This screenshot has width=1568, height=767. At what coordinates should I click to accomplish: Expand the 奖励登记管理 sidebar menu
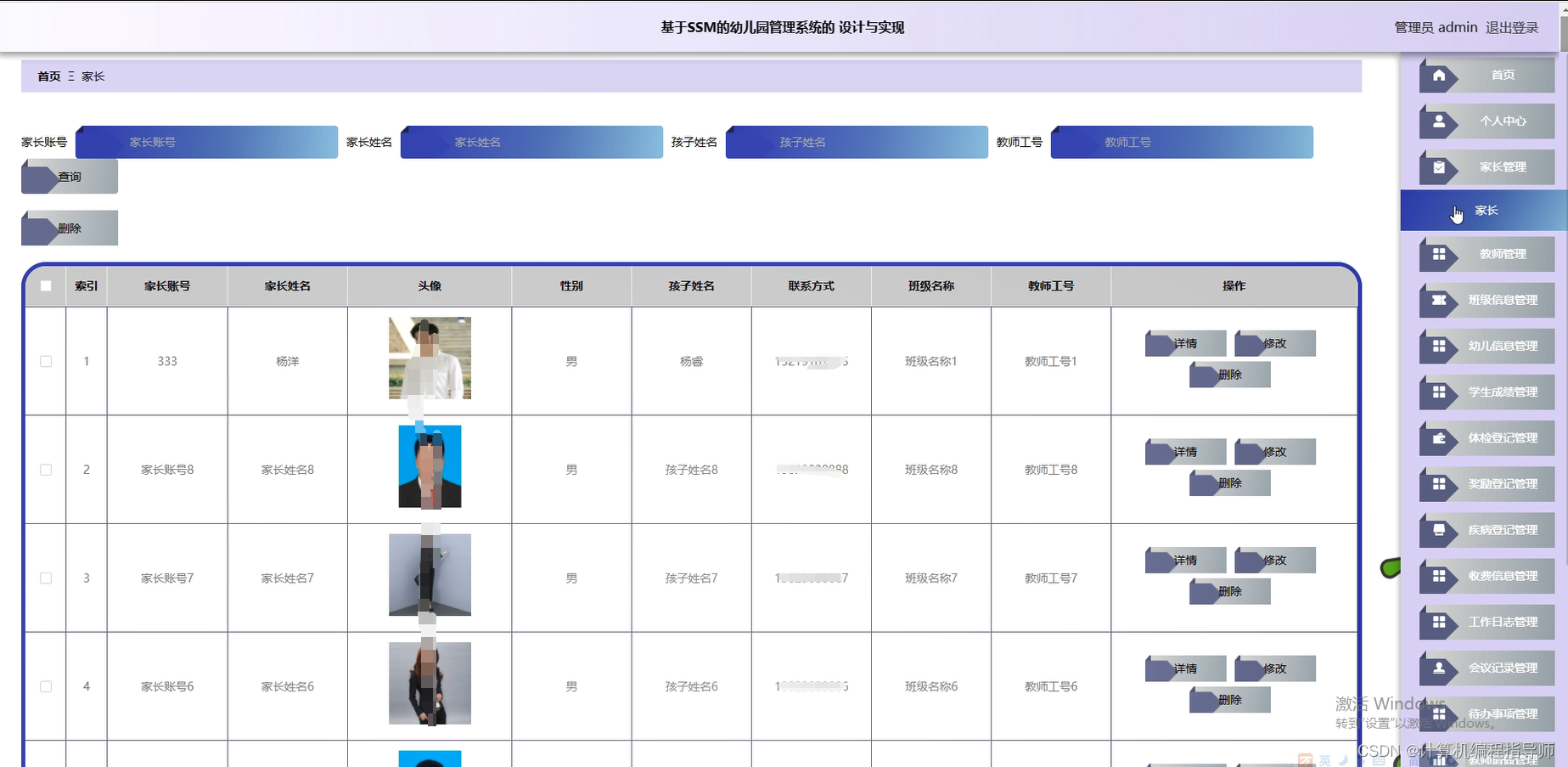point(1487,484)
